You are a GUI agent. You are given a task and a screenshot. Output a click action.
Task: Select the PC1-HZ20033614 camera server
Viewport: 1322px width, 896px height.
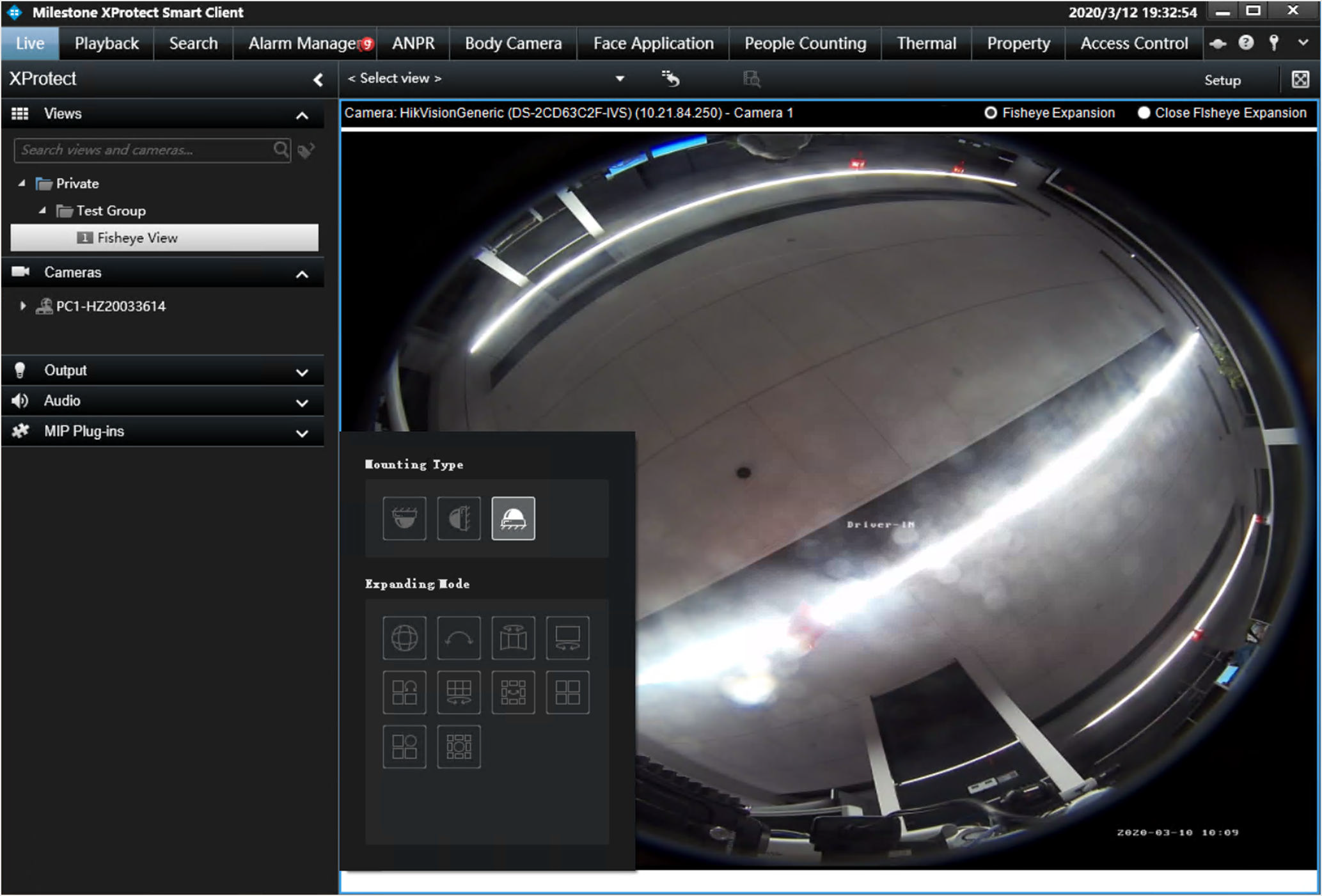point(101,306)
